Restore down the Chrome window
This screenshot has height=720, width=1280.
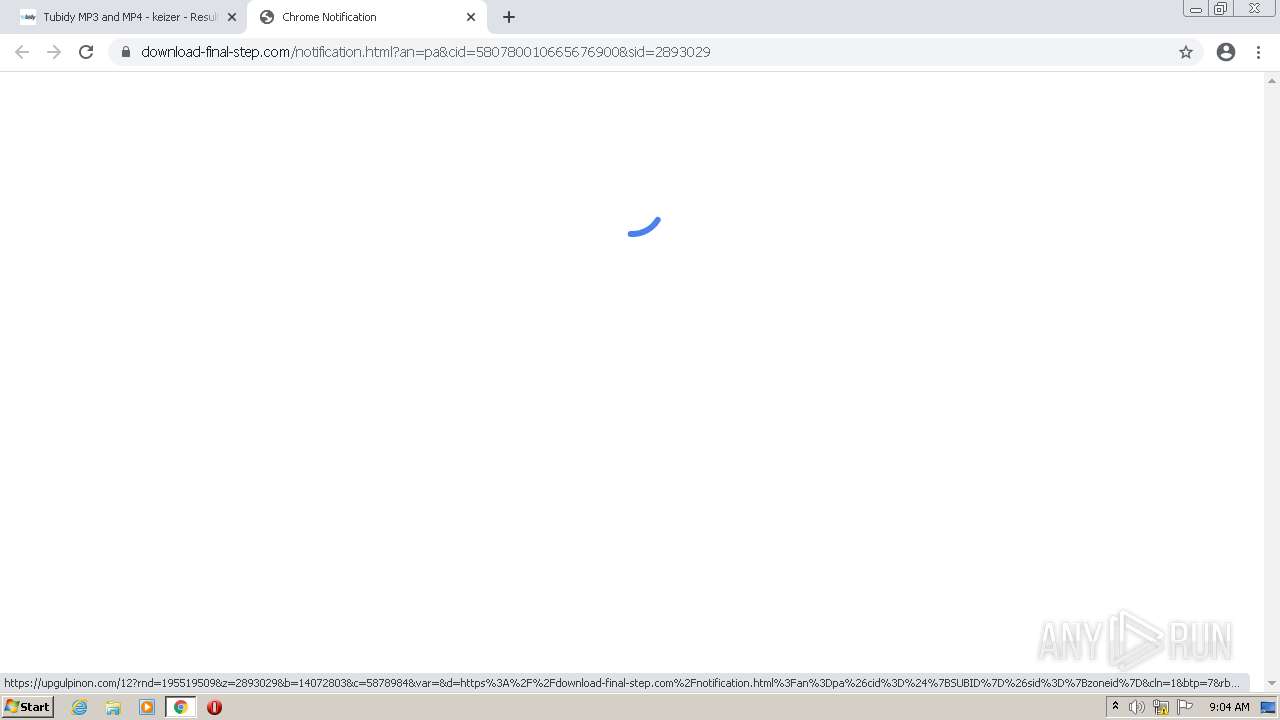coord(1220,9)
